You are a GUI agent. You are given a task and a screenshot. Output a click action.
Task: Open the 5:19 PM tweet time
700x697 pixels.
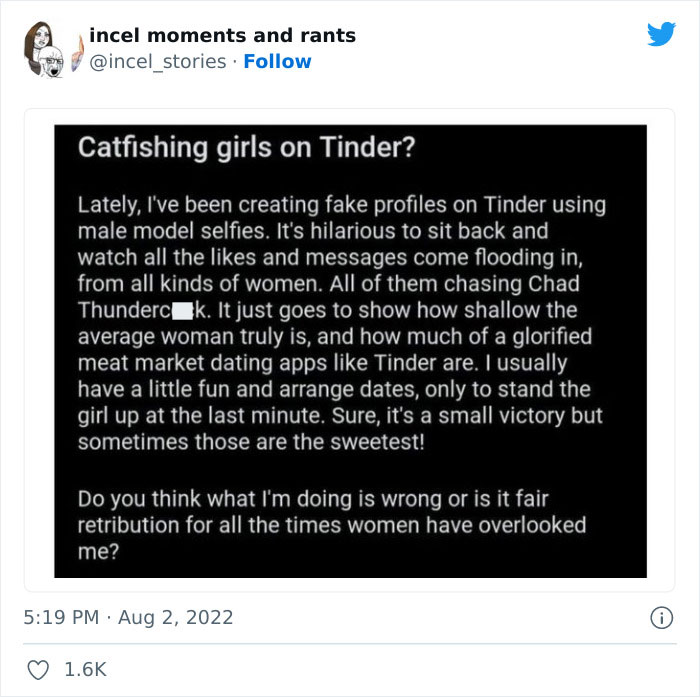pos(60,618)
